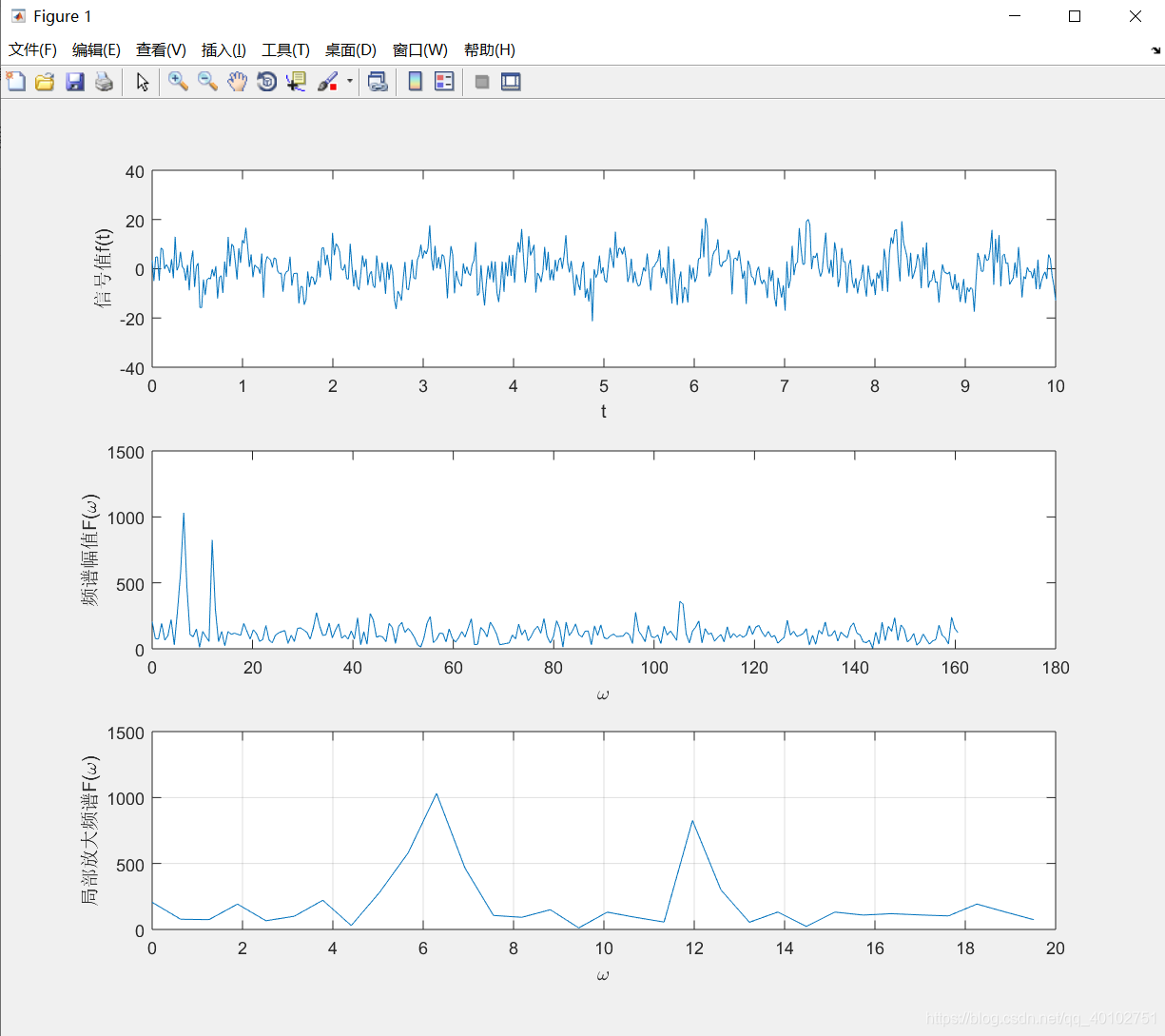This screenshot has height=1036, width=1165.
Task: Activate the Data Cursor tool
Action: (297, 82)
